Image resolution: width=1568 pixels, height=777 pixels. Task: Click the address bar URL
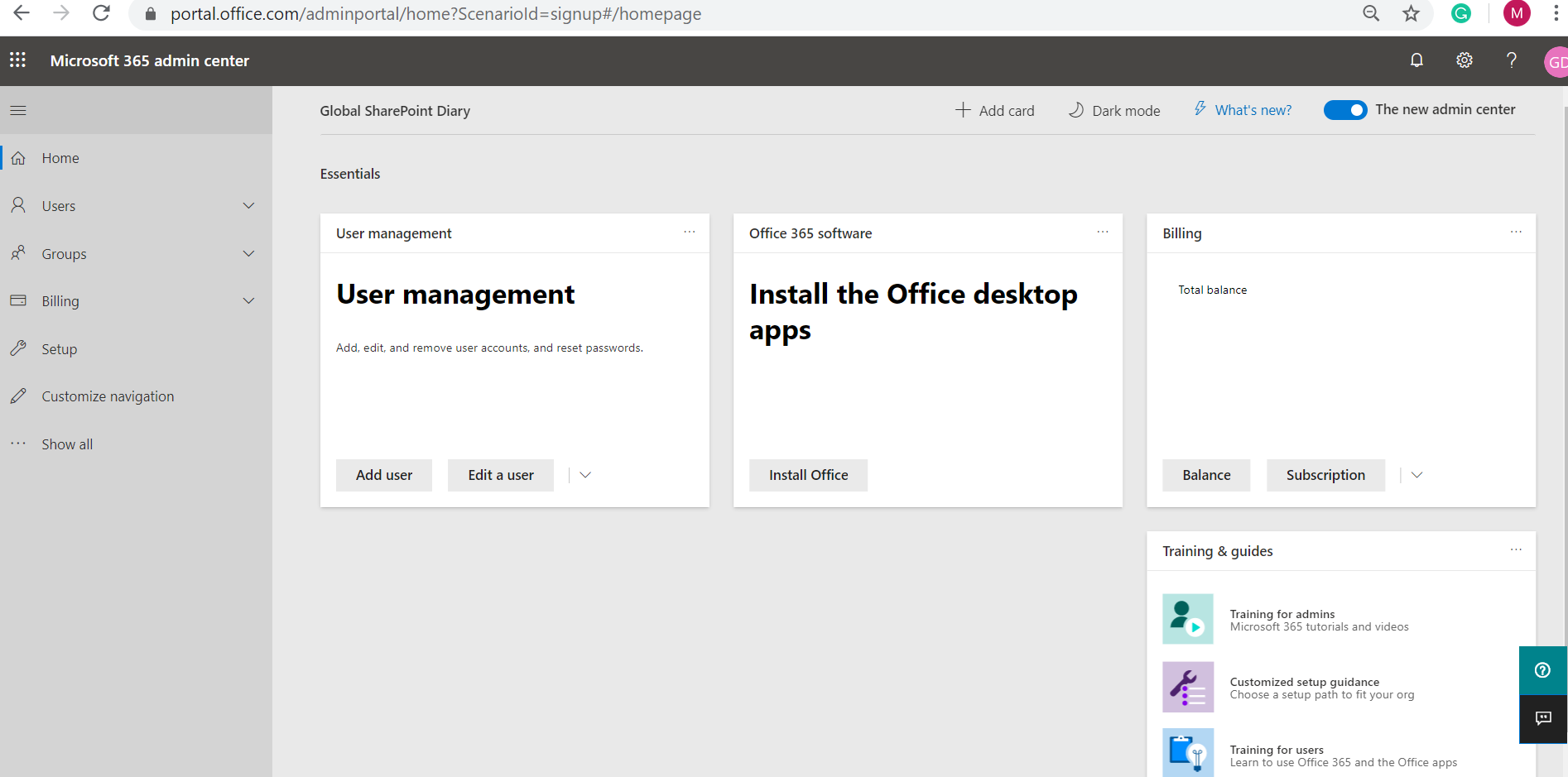click(435, 14)
